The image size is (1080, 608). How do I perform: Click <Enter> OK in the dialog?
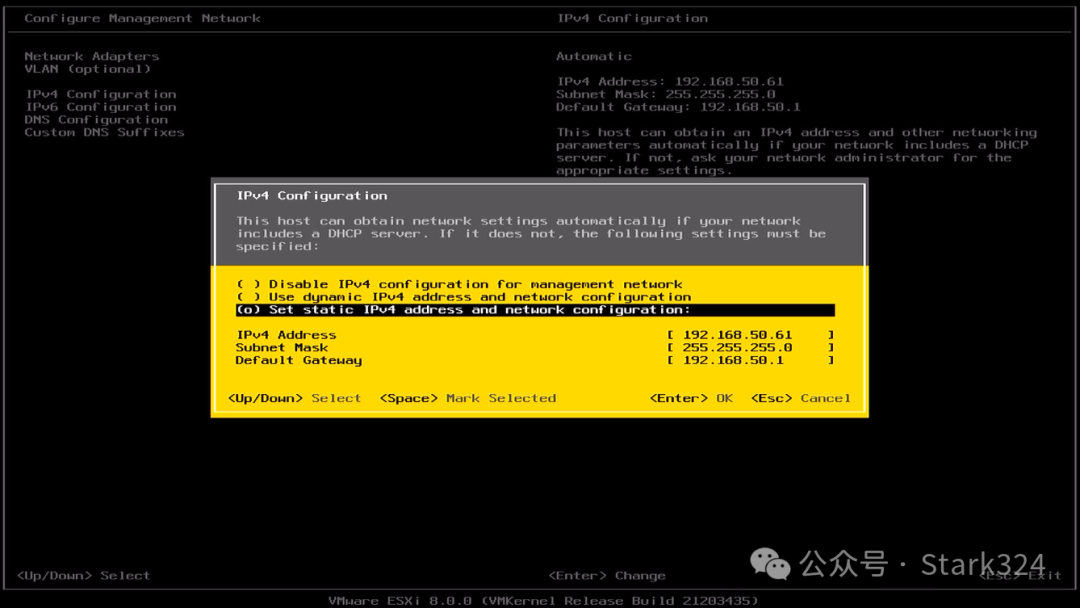pos(691,398)
